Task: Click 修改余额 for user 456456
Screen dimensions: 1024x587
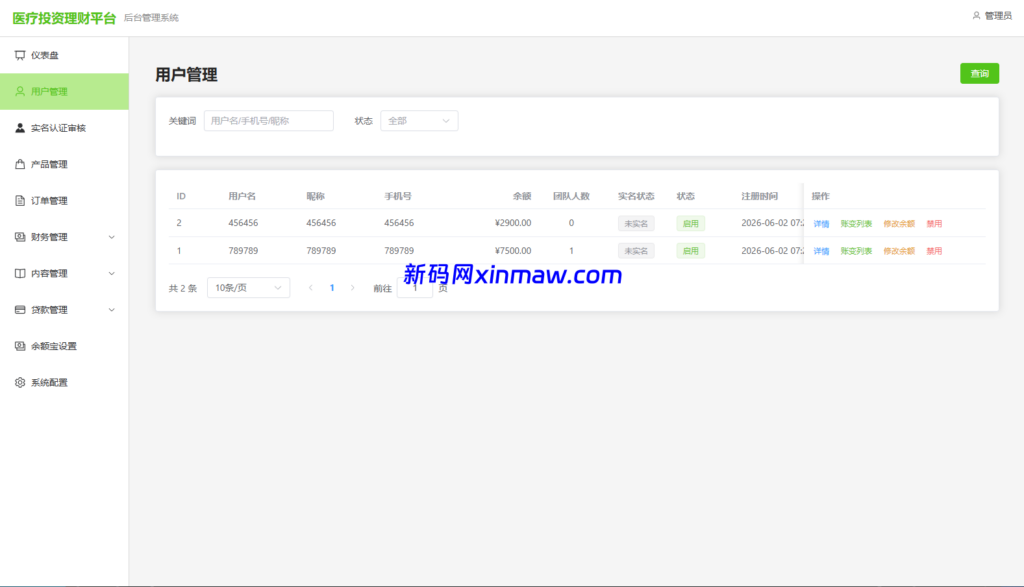Action: tap(899, 224)
